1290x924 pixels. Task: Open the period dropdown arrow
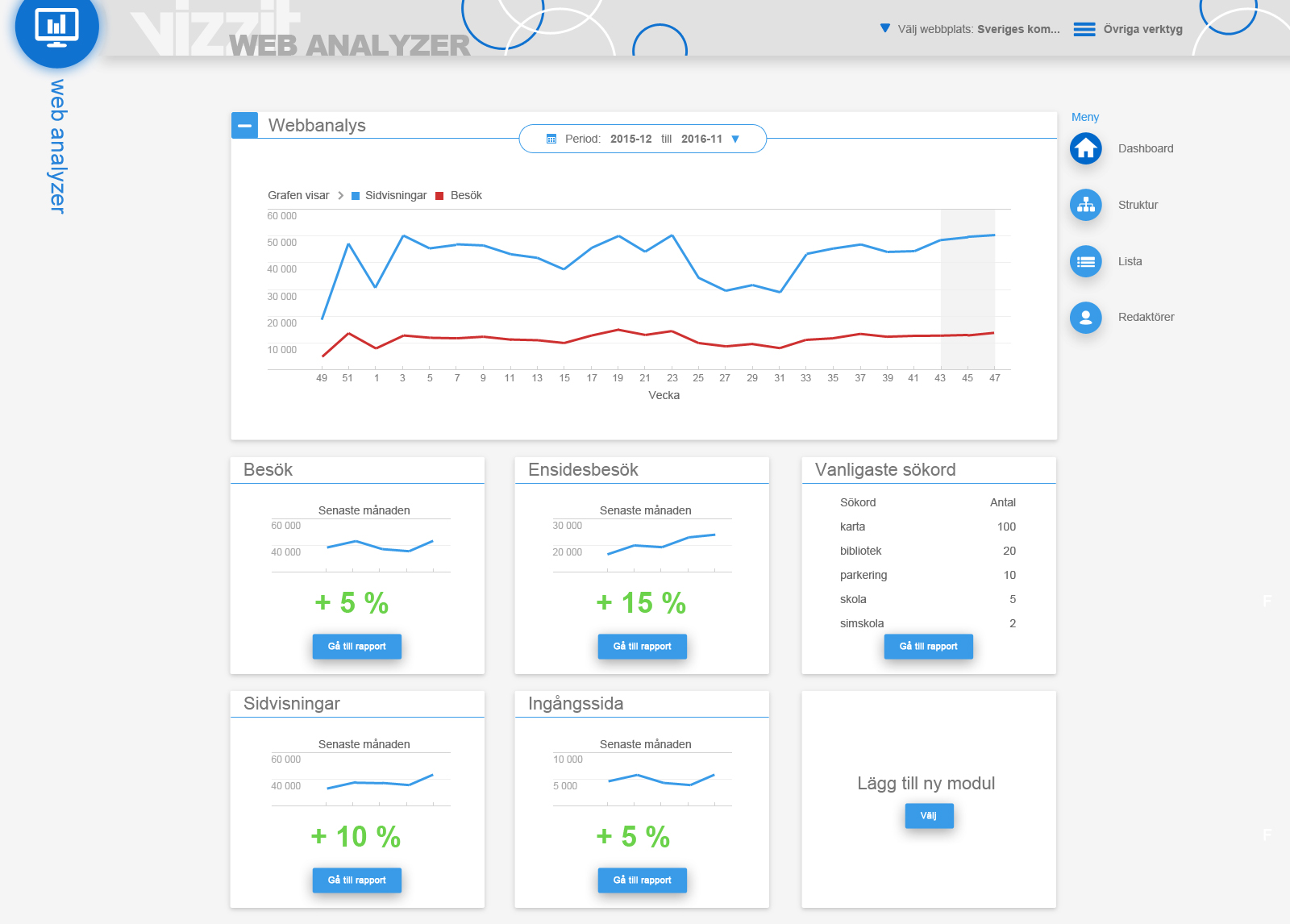tap(735, 139)
